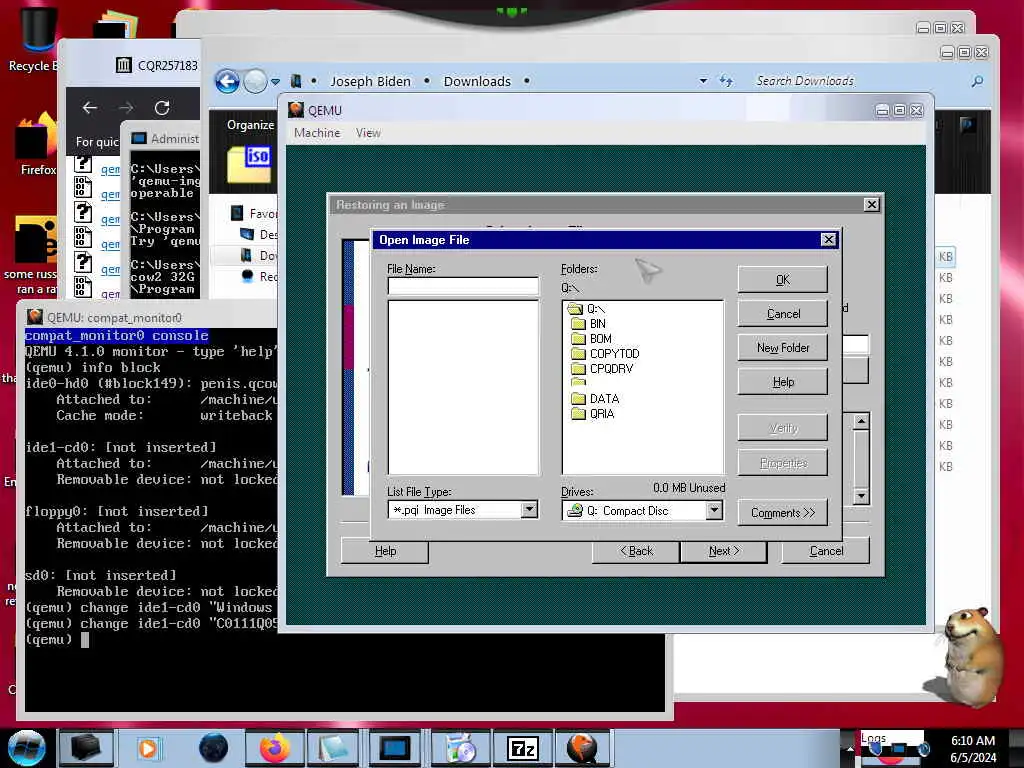Click the Next > button in the wizard

pos(724,551)
